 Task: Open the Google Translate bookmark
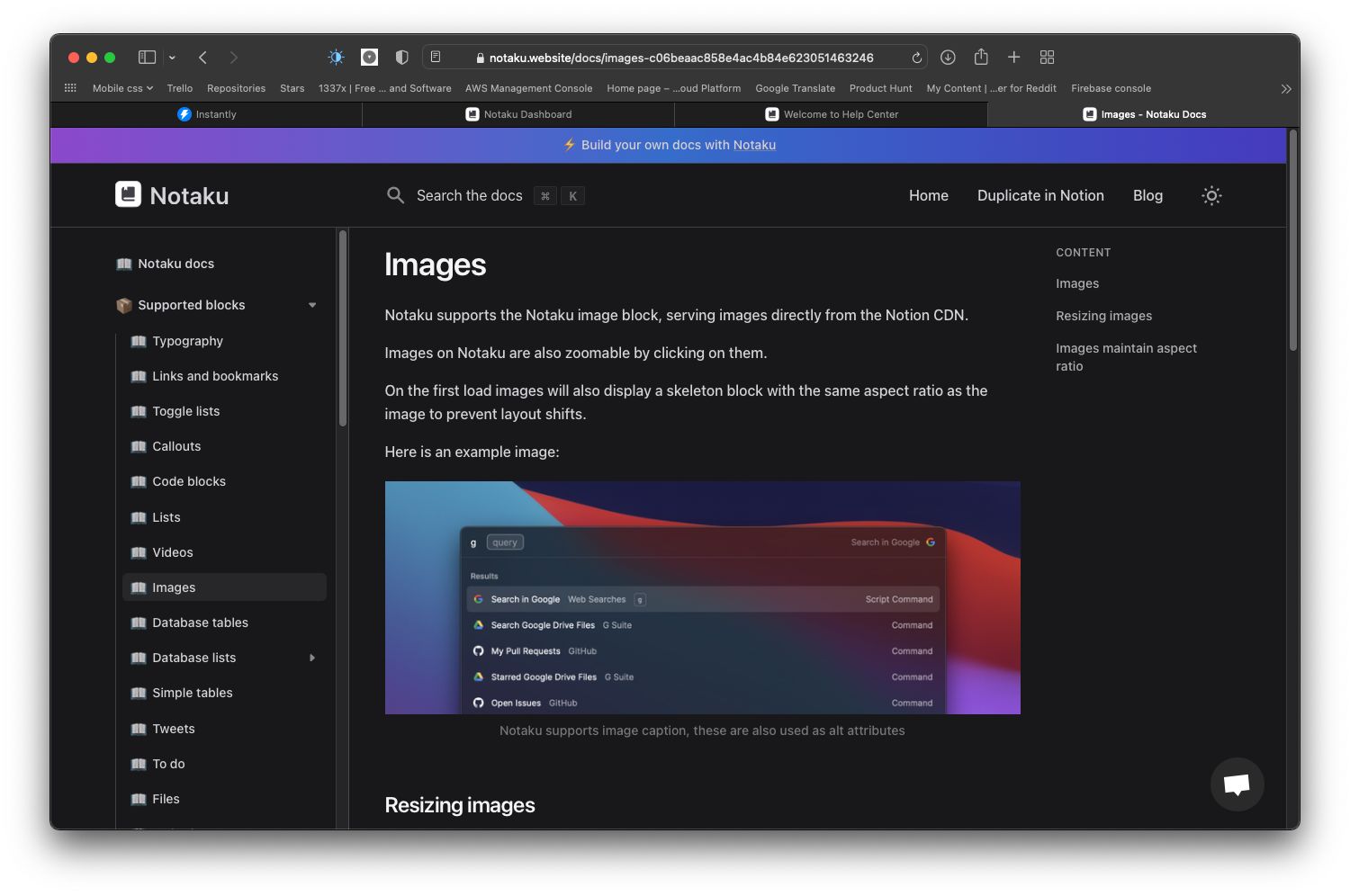click(795, 88)
